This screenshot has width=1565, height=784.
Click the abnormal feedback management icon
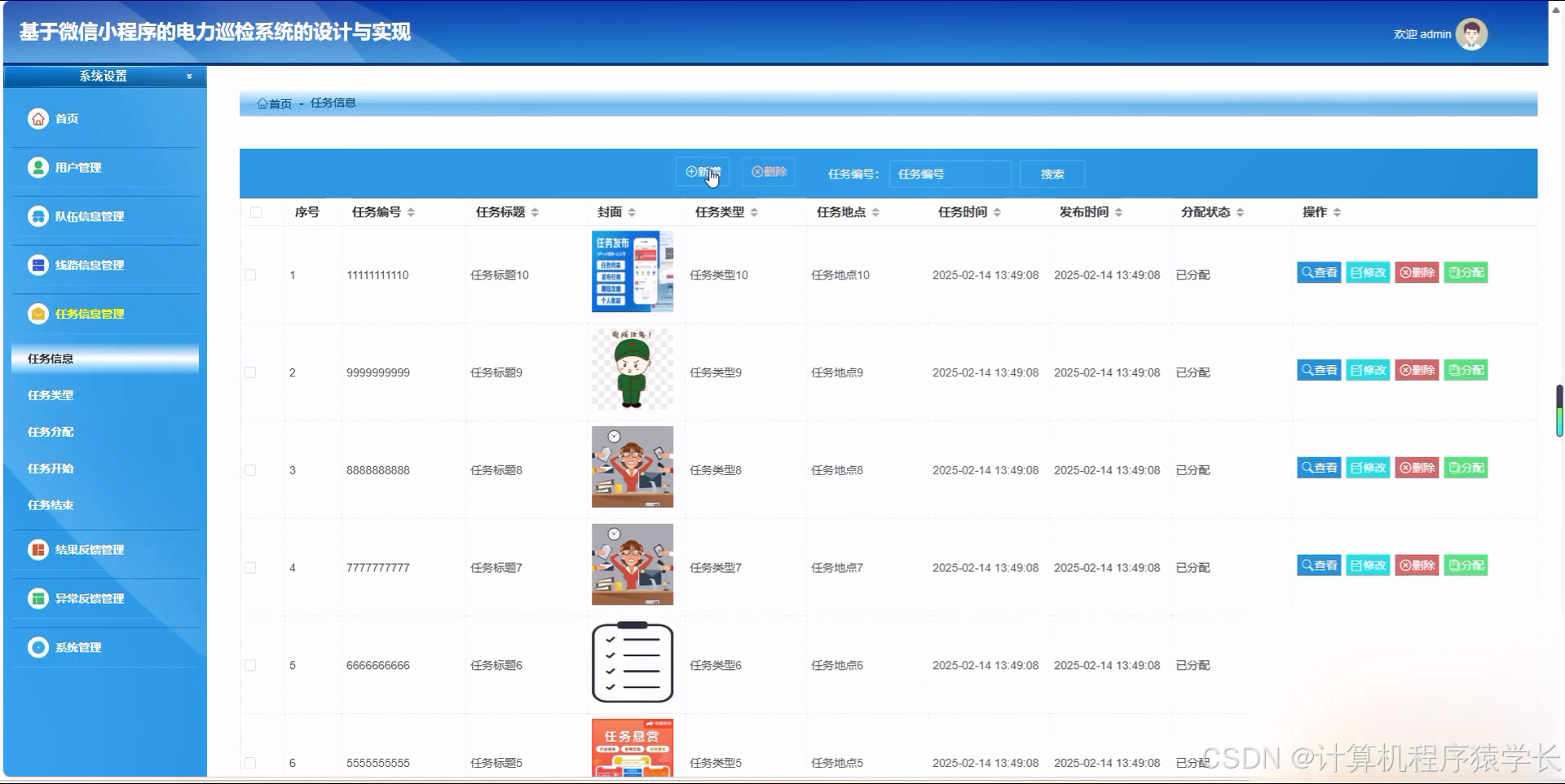tap(38, 598)
